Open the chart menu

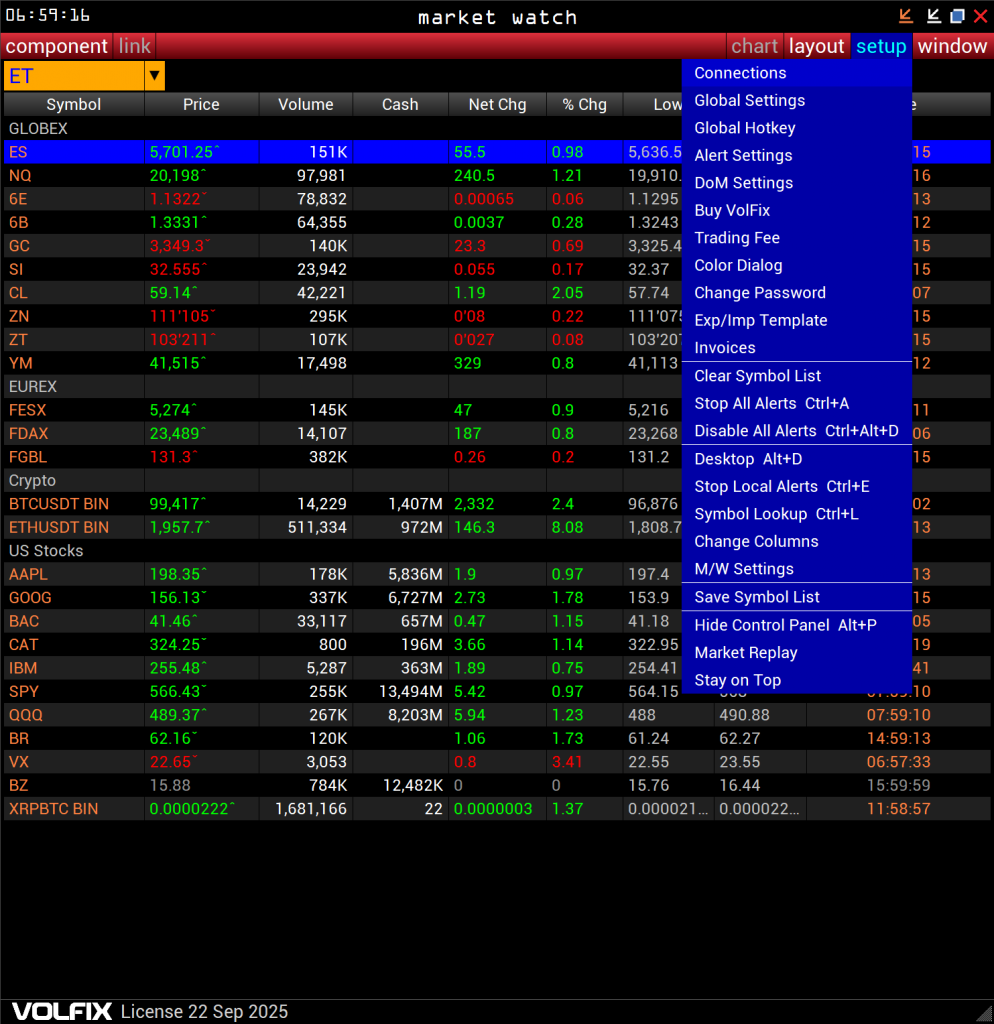click(x=754, y=46)
